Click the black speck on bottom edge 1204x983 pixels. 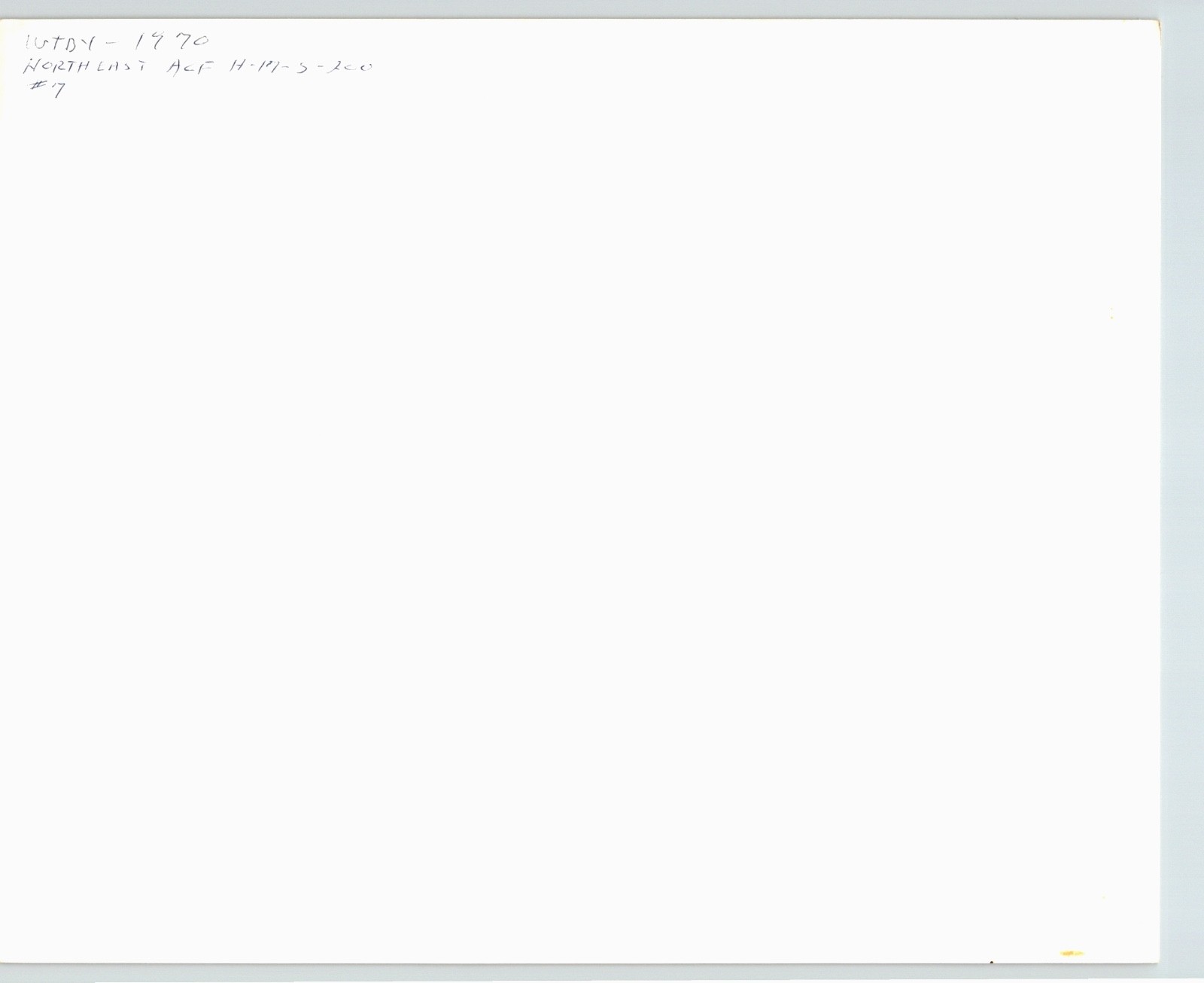click(991, 961)
